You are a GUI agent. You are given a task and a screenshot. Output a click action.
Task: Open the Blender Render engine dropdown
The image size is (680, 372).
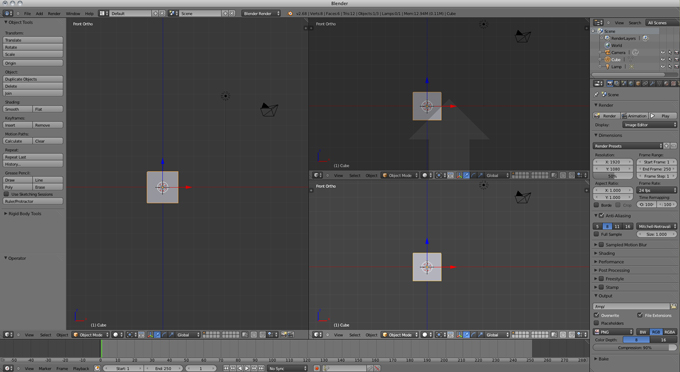pos(262,13)
